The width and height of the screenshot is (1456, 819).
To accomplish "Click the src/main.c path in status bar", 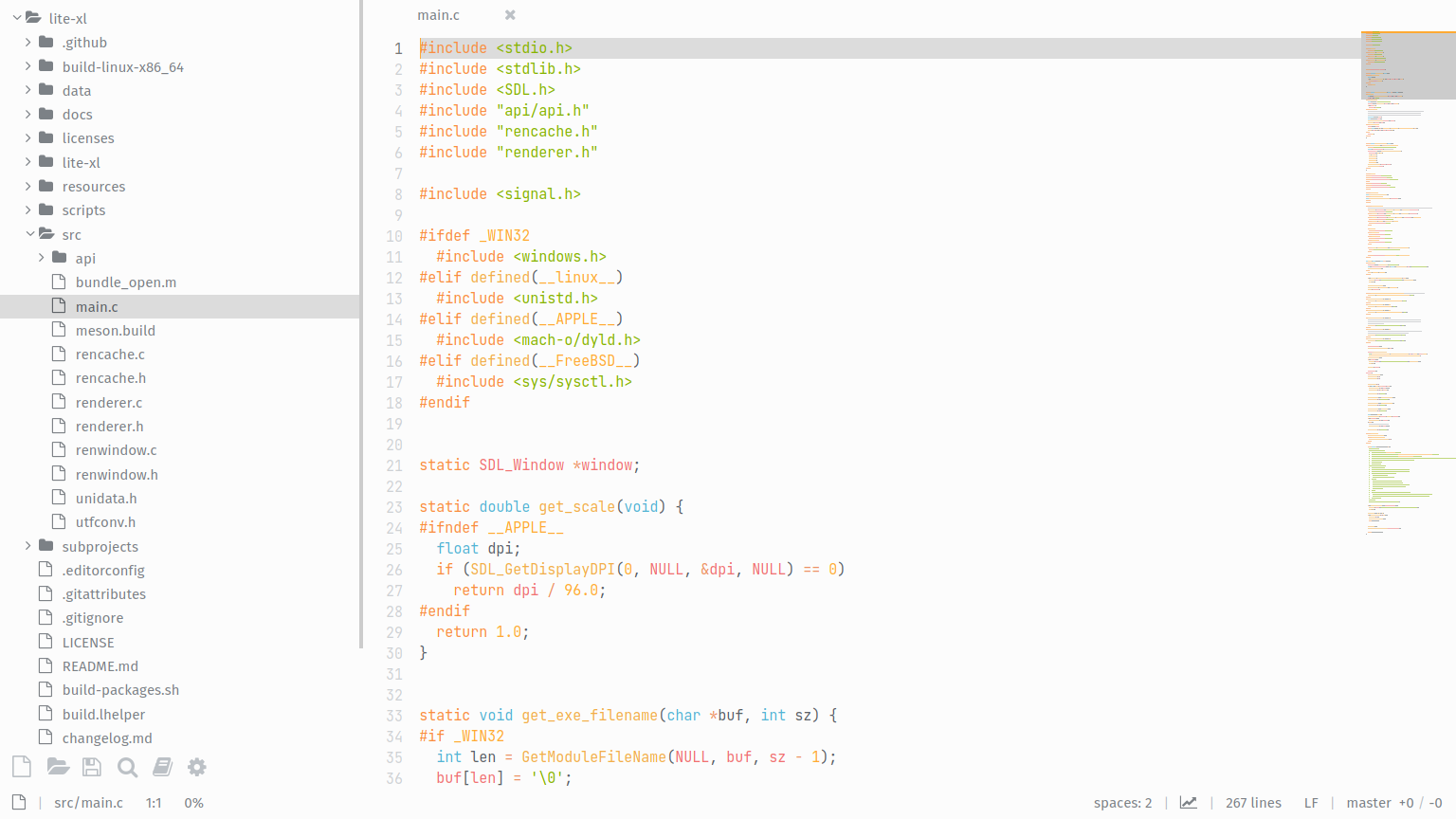I will coord(88,803).
